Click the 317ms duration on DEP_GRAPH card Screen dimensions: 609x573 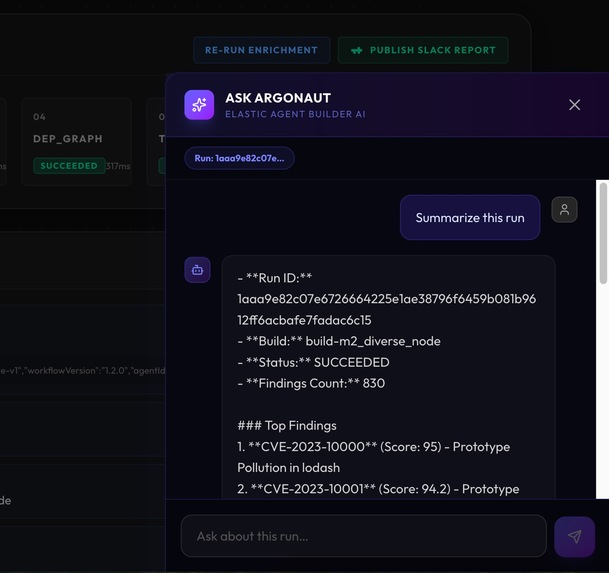[x=118, y=166]
